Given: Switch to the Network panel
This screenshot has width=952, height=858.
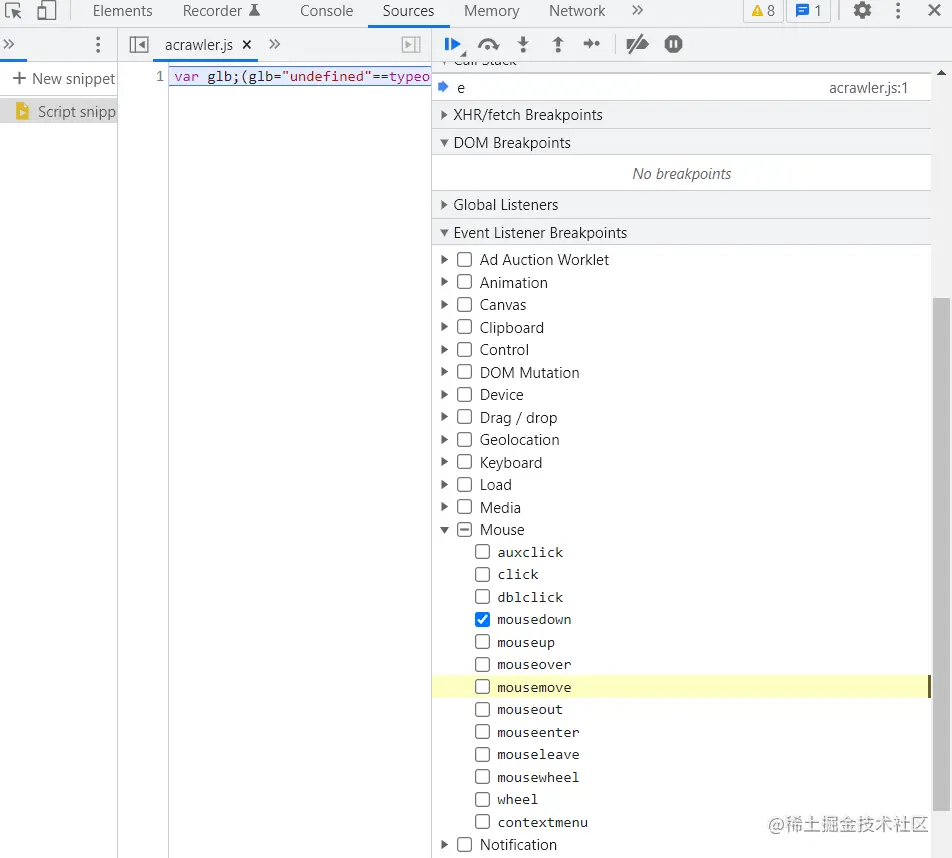Looking at the screenshot, I should tap(577, 11).
